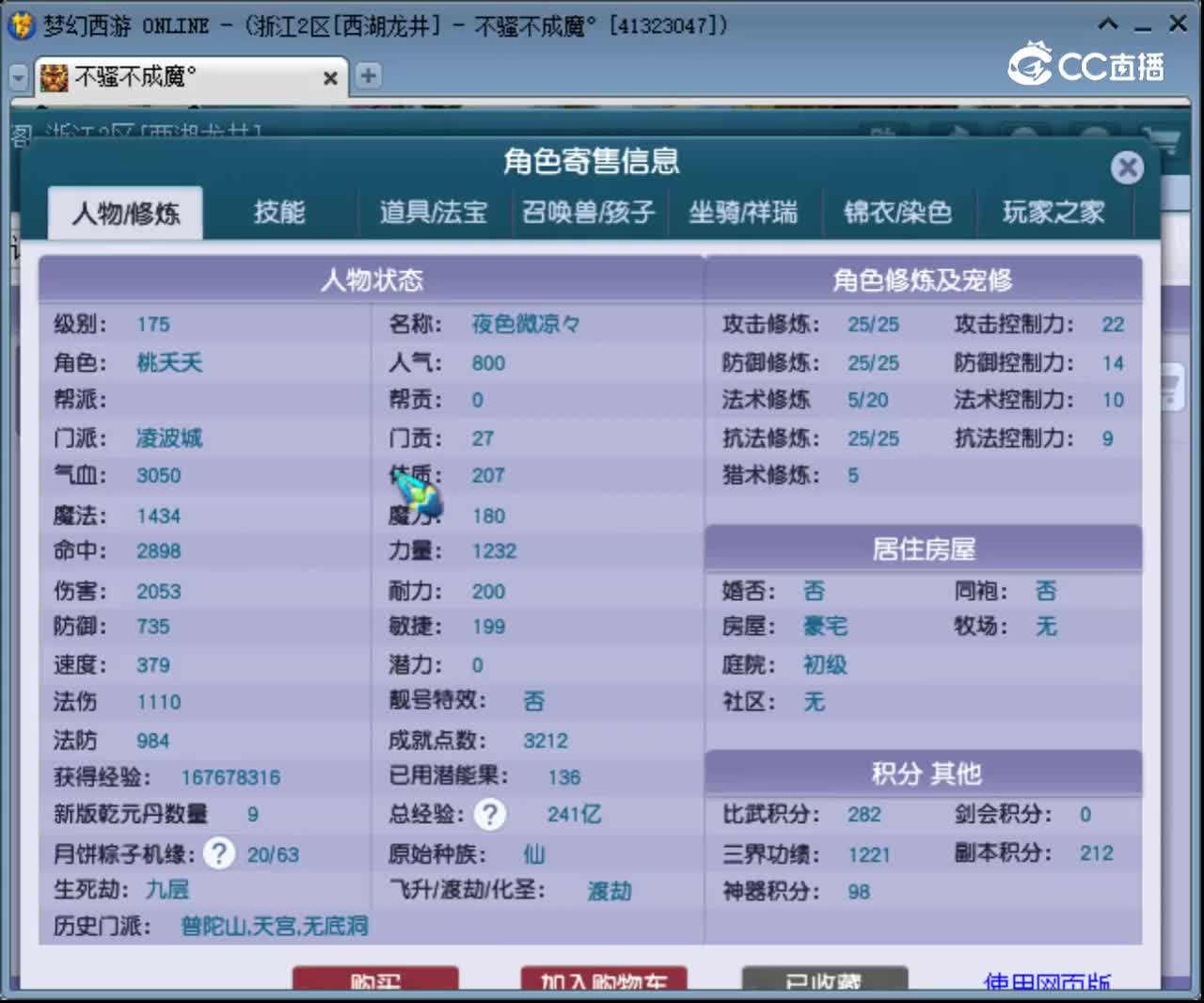This screenshot has width=1204, height=1003.
Task: Close the 角色寄售信息 dialog
Action: [x=1127, y=167]
